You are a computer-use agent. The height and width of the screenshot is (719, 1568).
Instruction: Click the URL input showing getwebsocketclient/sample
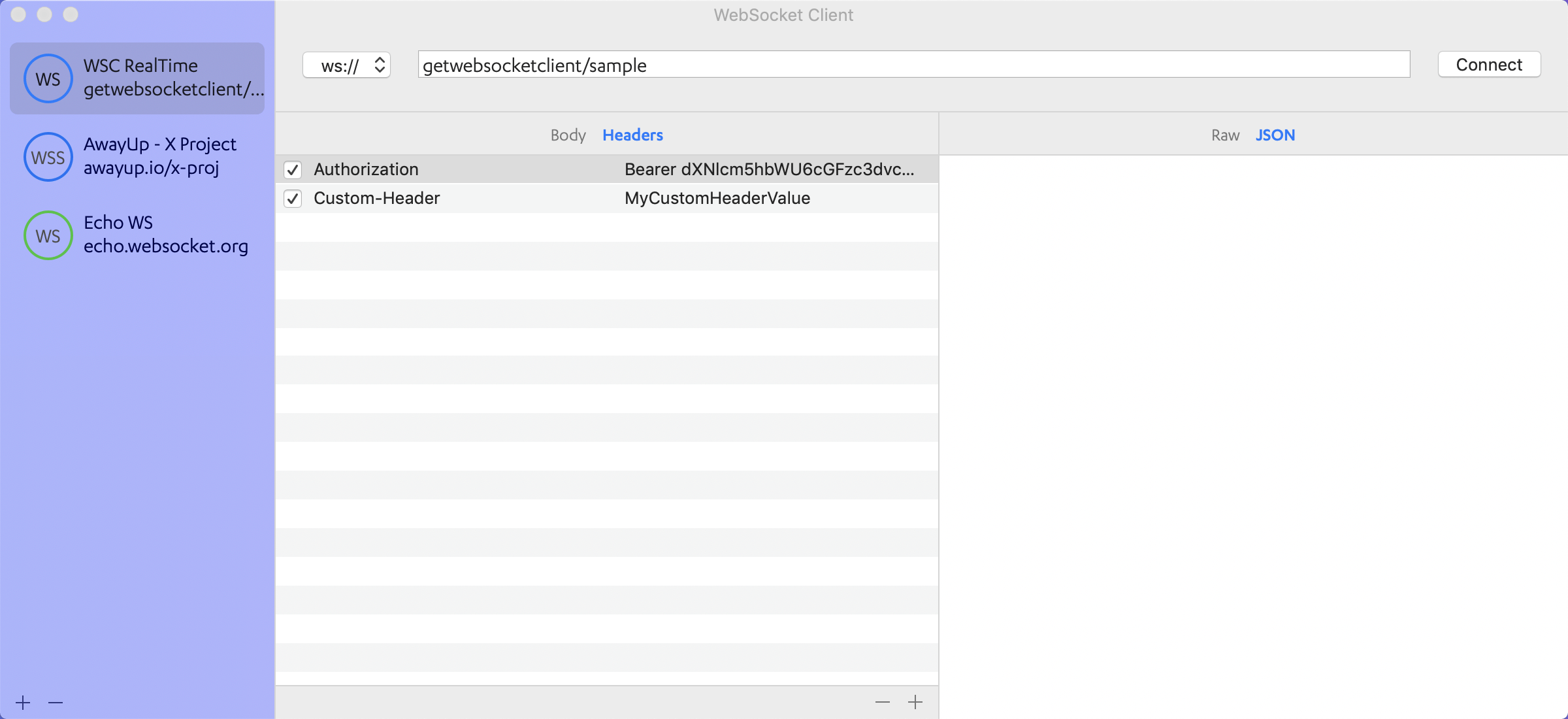[x=915, y=65]
